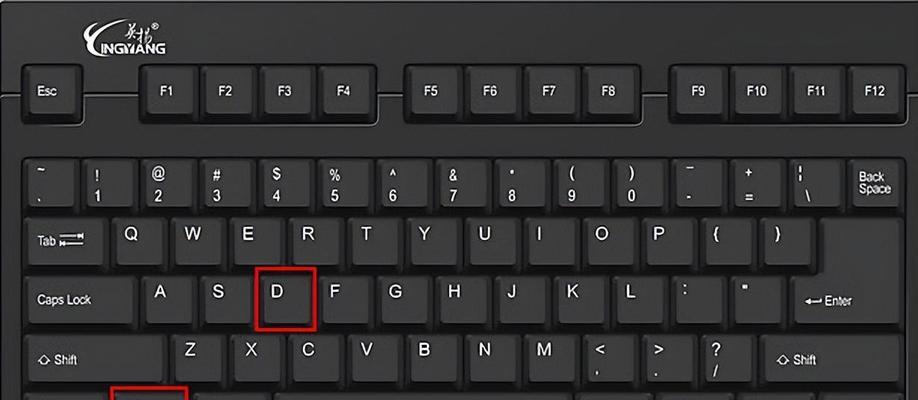This screenshot has width=918, height=400.
Task: Click the F5 function key
Action: (433, 94)
